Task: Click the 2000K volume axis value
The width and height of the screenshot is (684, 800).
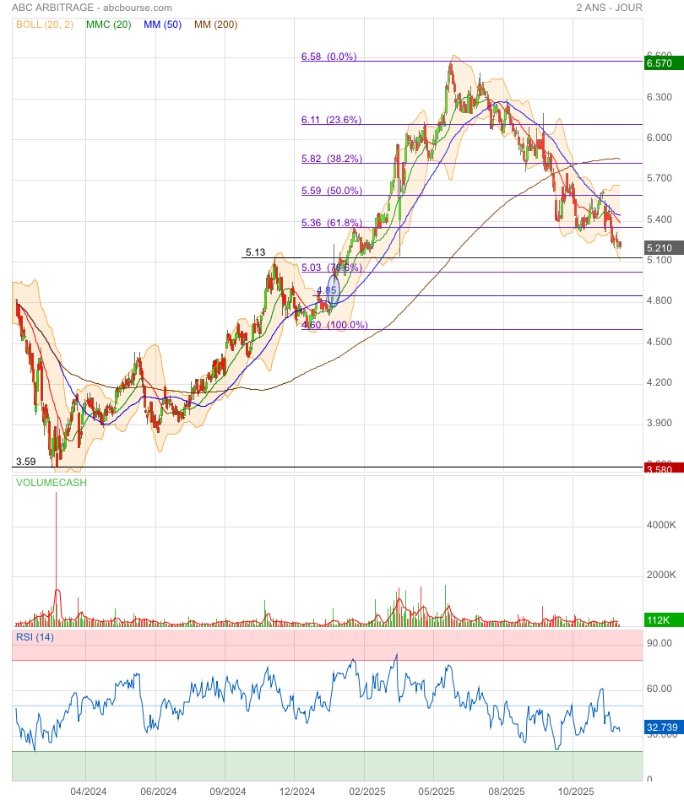Action: 661,575
